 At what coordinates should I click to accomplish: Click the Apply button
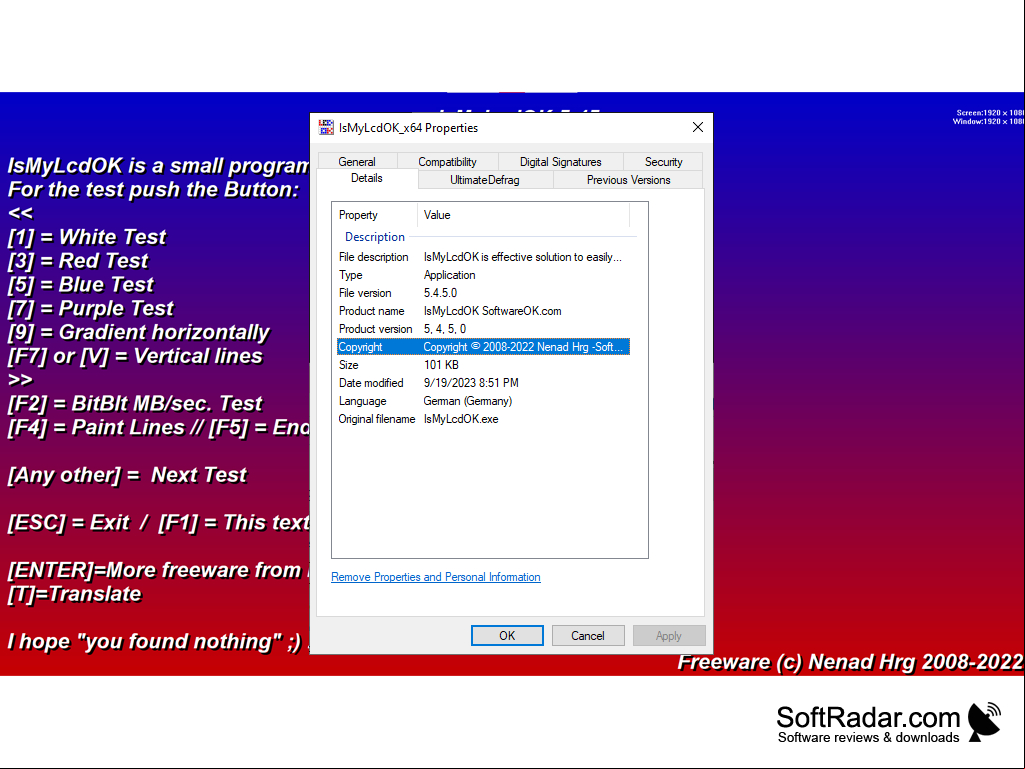coord(669,636)
